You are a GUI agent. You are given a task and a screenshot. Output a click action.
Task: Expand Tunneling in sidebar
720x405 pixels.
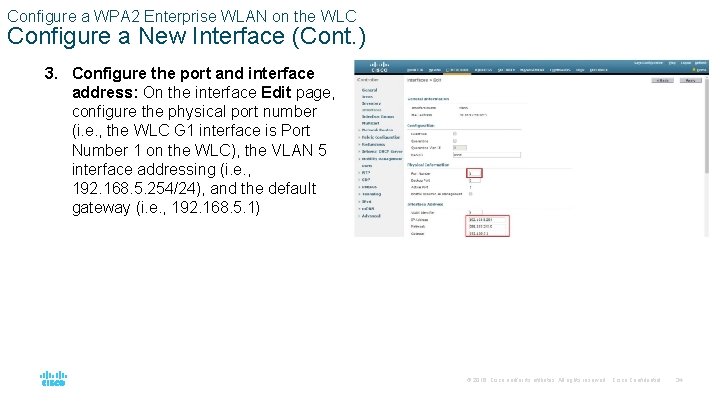point(371,194)
